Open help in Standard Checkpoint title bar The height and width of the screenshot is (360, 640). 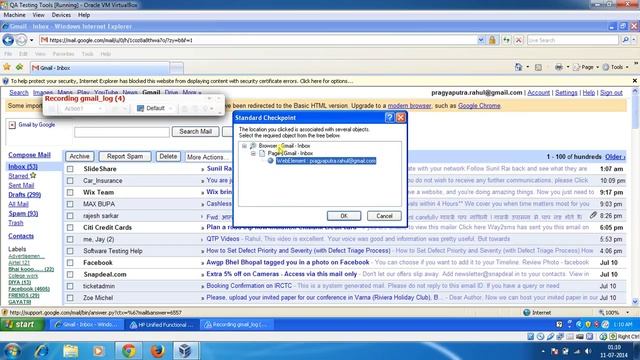[x=389, y=118]
